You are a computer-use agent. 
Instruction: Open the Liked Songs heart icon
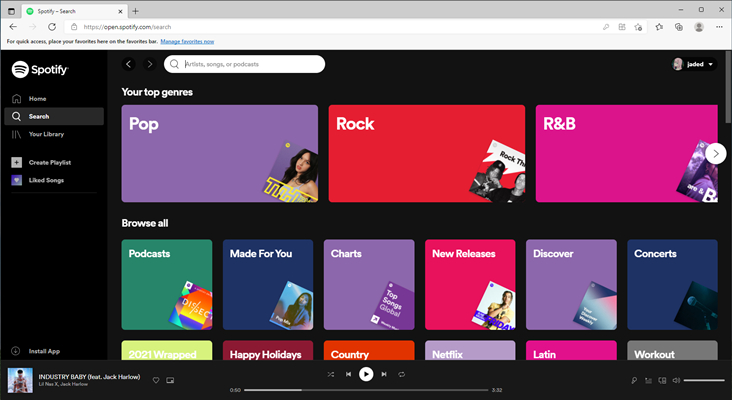point(16,180)
